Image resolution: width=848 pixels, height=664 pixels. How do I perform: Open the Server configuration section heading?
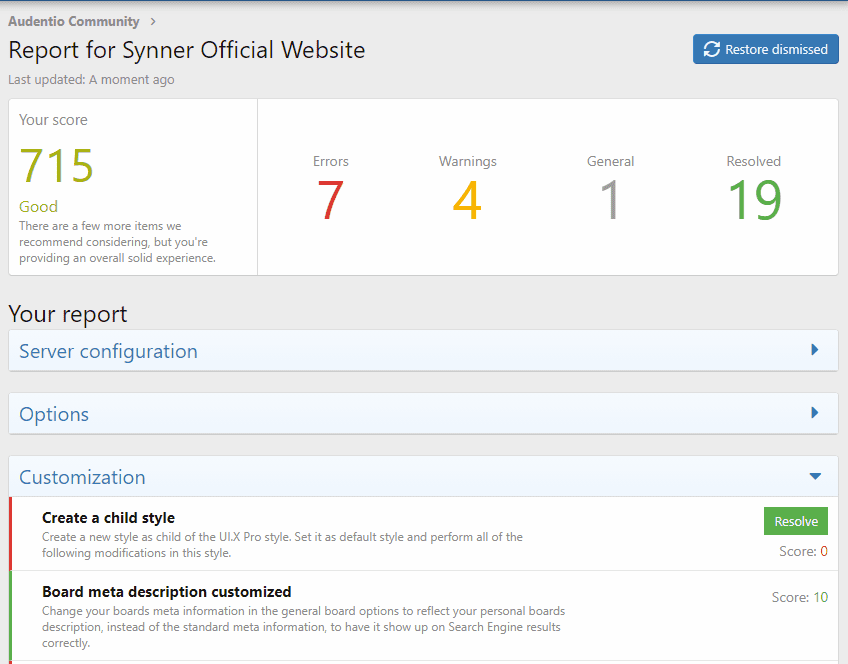(108, 351)
